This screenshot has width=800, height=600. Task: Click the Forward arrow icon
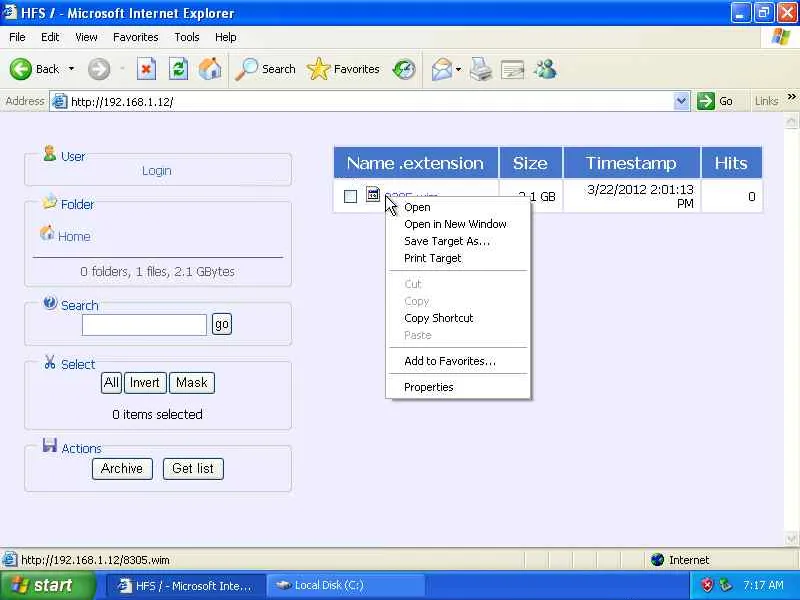98,69
